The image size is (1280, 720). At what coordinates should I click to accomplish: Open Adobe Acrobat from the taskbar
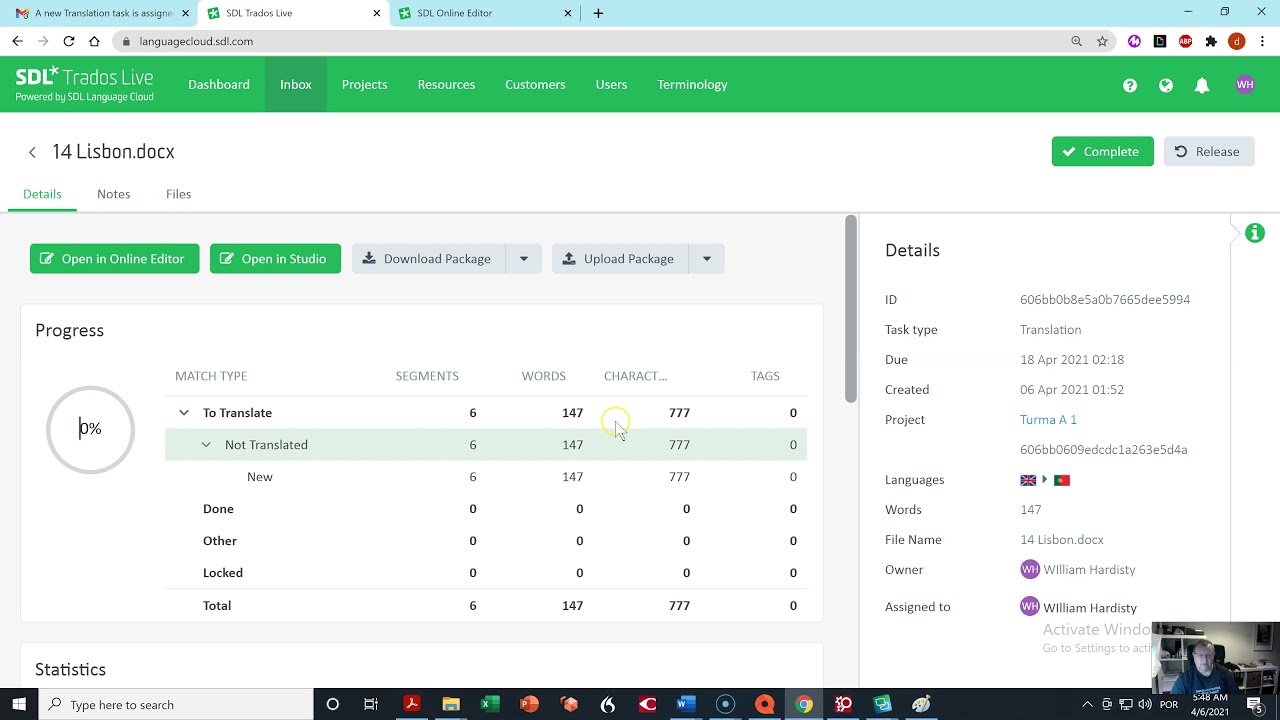point(411,704)
